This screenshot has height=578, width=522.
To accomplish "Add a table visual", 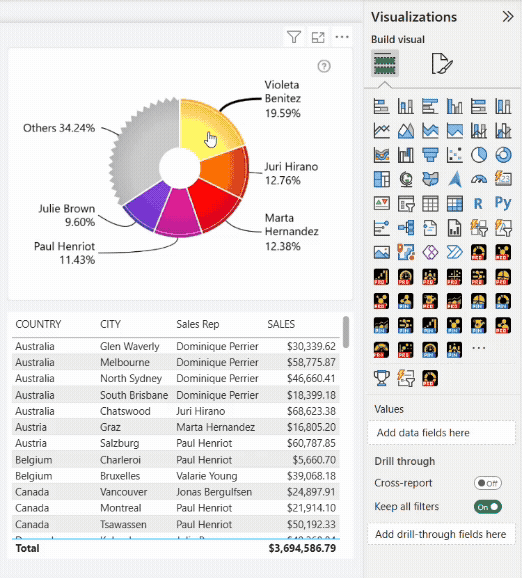I will pyautogui.click(x=430, y=203).
